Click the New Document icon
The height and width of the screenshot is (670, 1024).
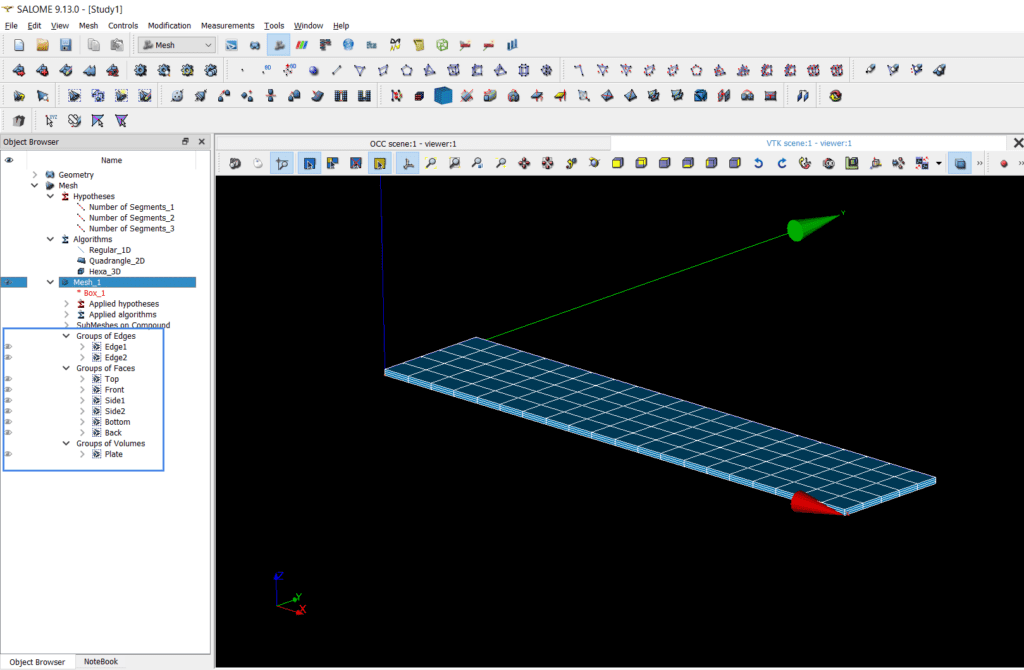[17, 44]
